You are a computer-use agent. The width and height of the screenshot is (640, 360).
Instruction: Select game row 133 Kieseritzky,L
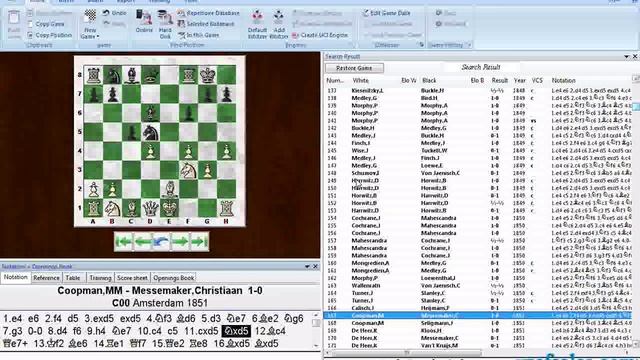(478, 91)
